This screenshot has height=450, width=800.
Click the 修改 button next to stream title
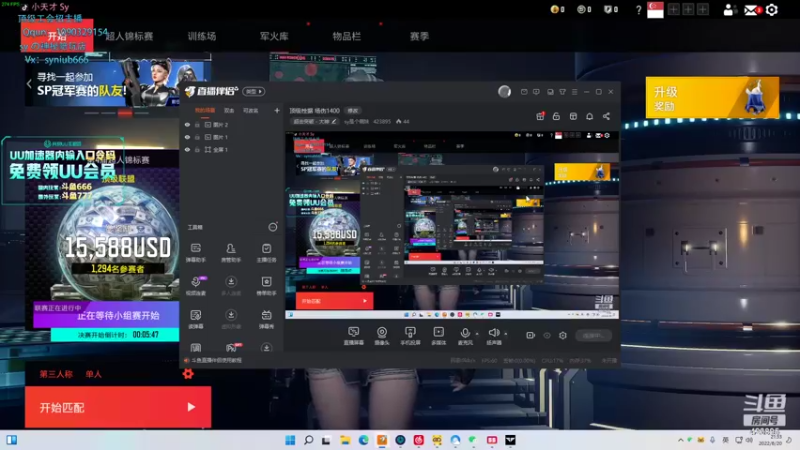click(353, 111)
